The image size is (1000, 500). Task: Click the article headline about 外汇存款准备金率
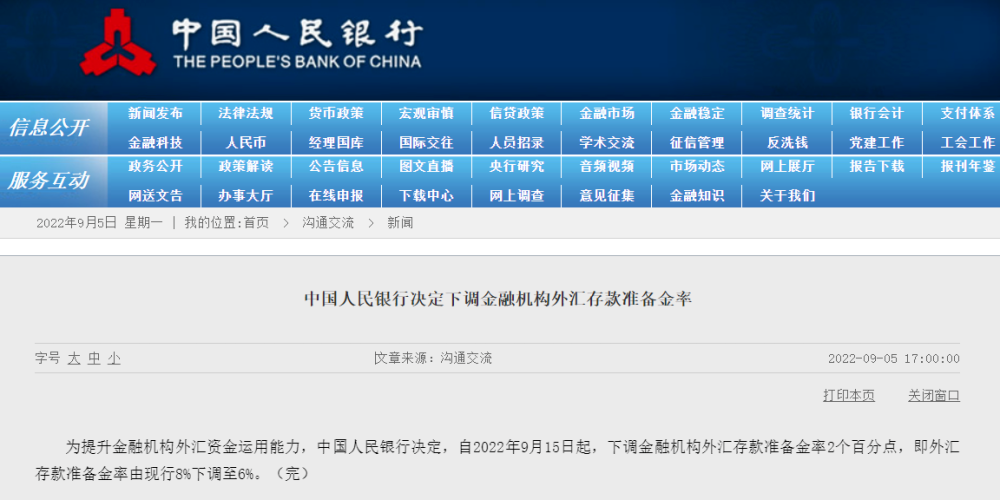(x=498, y=298)
